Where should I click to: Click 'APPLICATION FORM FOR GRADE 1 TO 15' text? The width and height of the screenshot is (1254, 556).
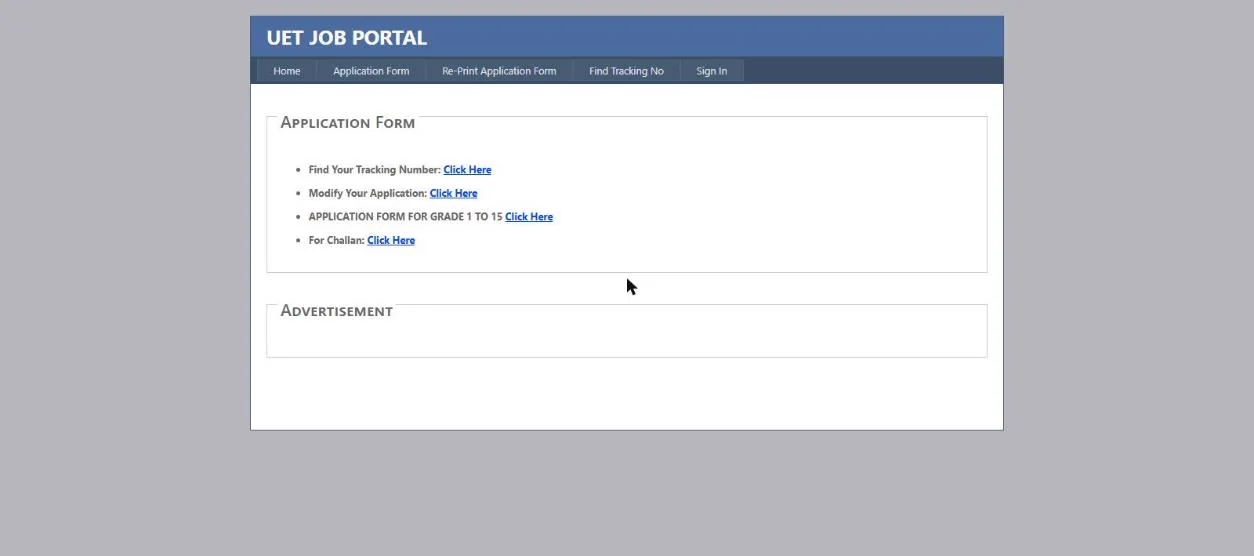pyautogui.click(x=405, y=216)
